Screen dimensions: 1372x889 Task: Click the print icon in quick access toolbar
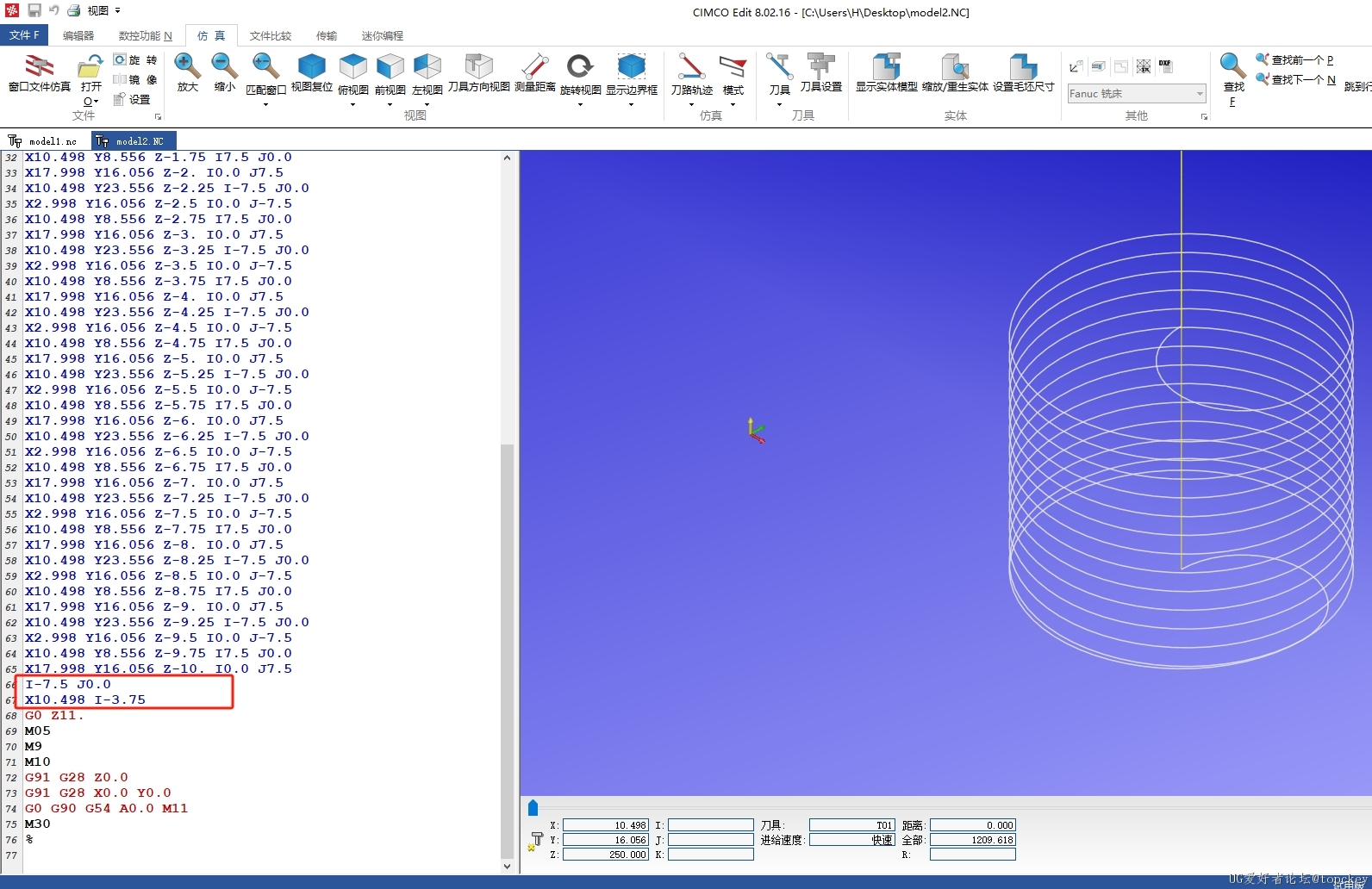[74, 10]
